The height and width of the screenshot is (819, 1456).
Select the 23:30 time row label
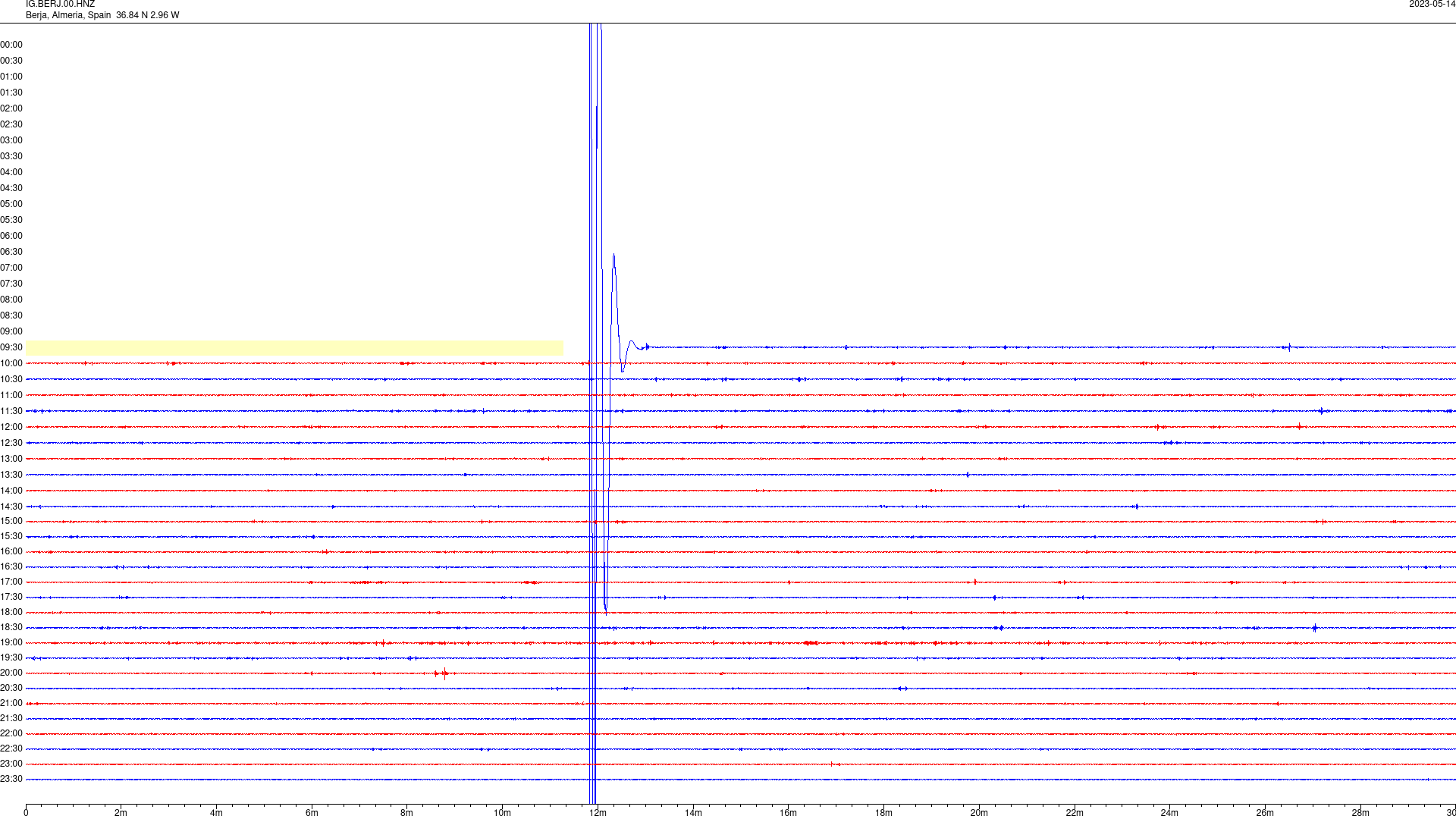tap(11, 779)
